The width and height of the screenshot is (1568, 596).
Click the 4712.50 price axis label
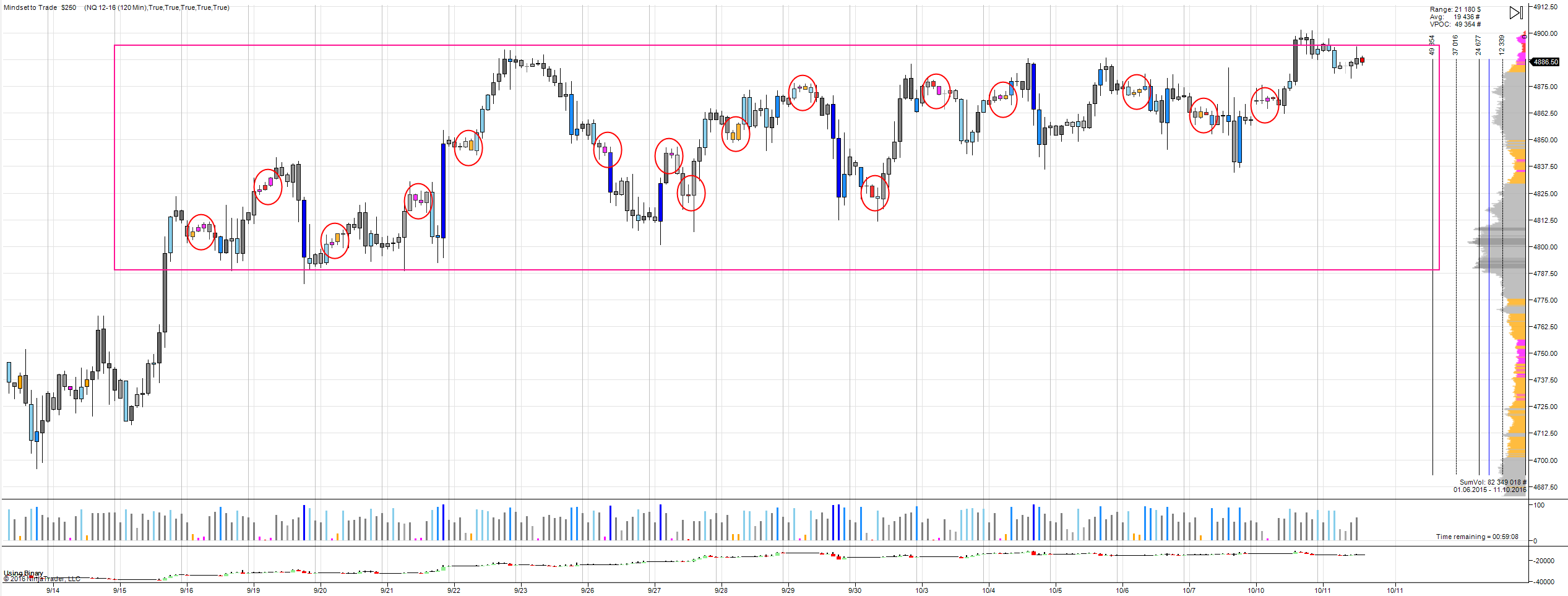[1545, 433]
